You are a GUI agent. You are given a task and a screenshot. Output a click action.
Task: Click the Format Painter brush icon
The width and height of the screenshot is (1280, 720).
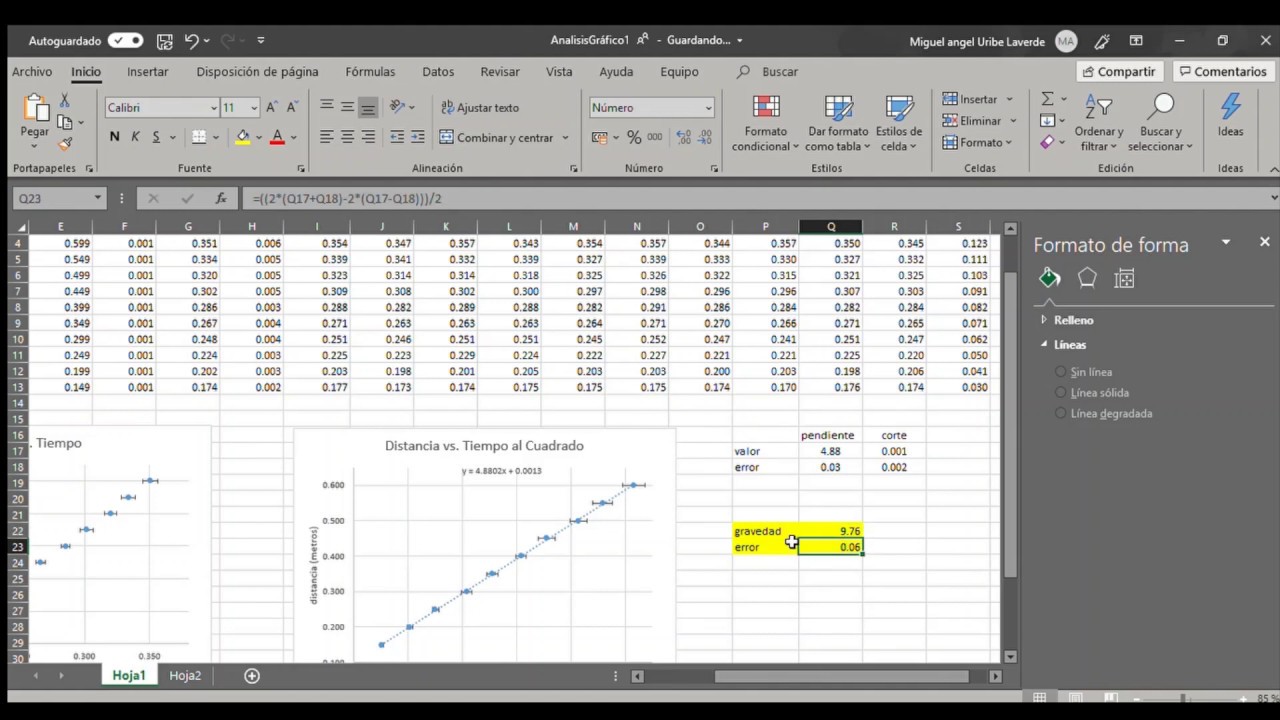tap(65, 144)
